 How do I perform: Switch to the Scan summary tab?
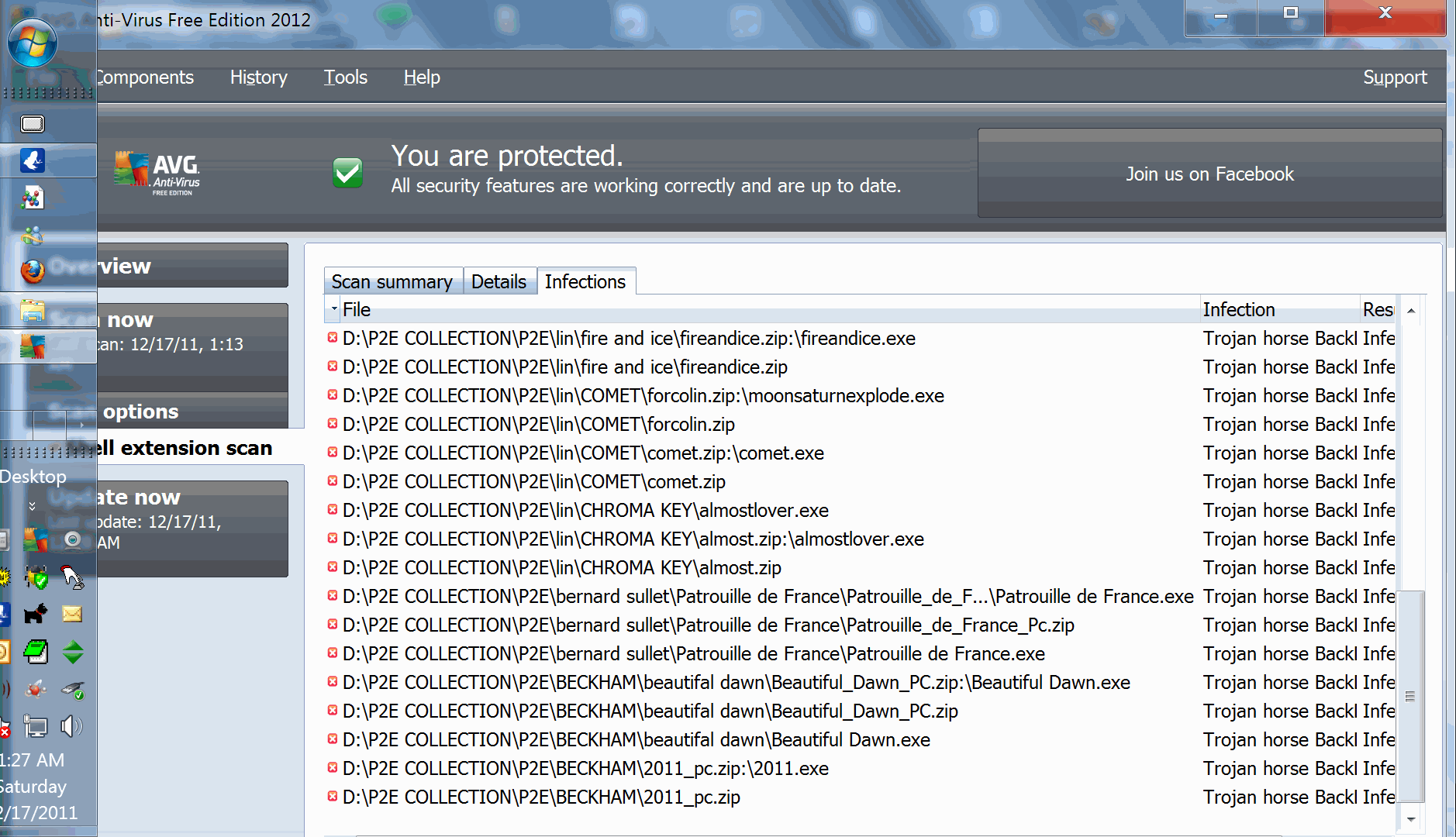tap(392, 282)
